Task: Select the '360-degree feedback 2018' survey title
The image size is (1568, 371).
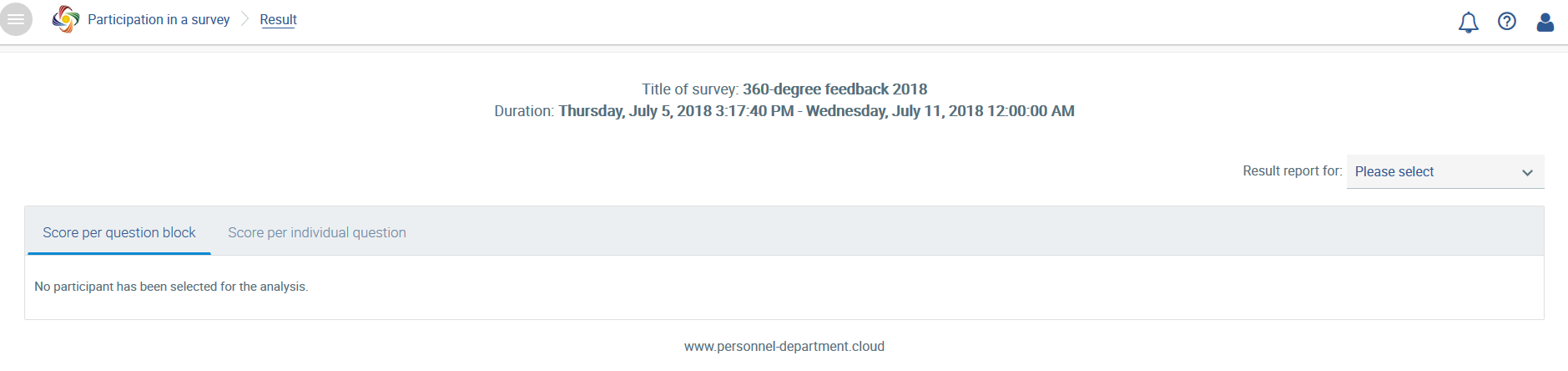Action: coord(834,89)
